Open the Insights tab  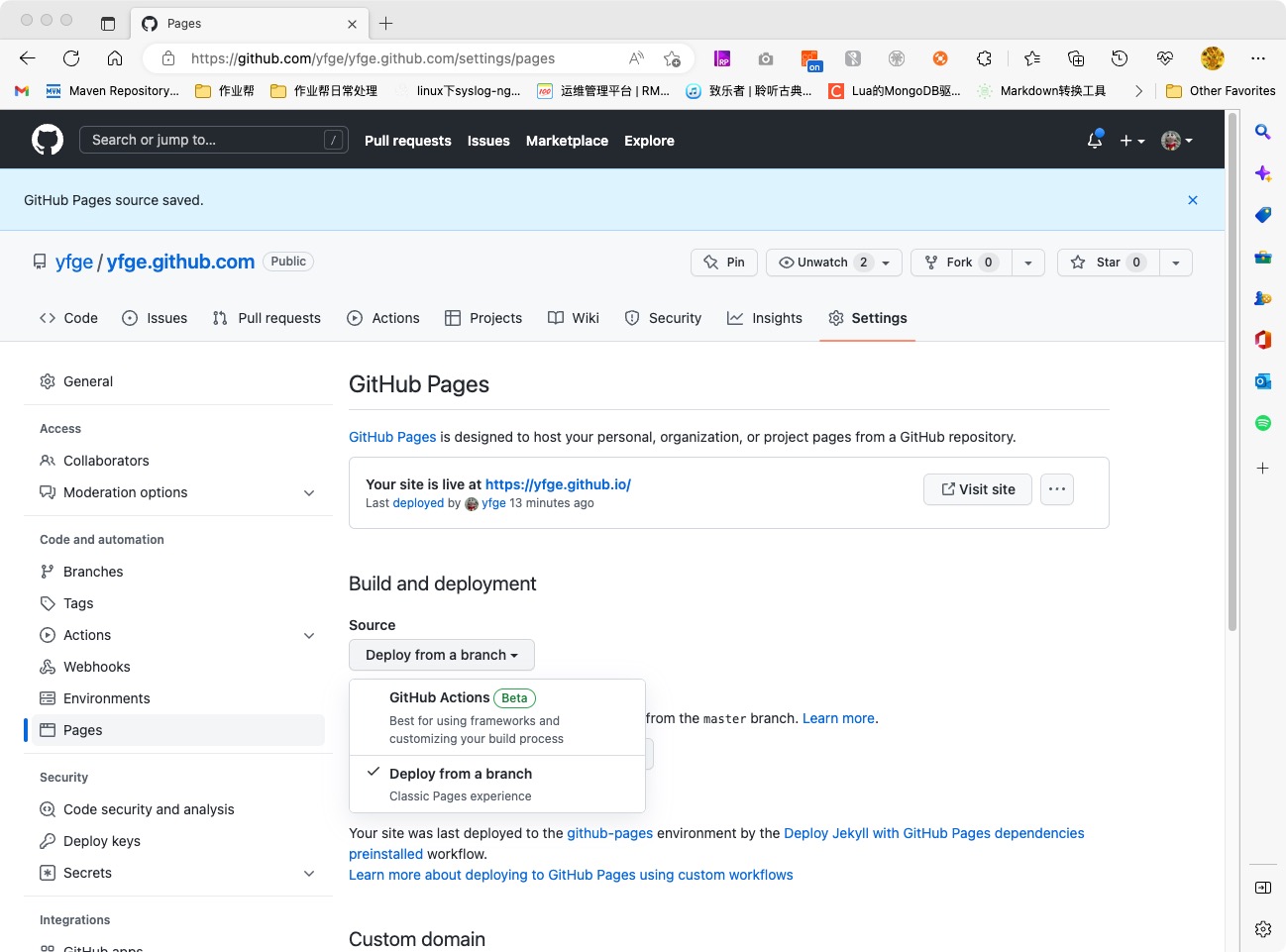click(765, 318)
